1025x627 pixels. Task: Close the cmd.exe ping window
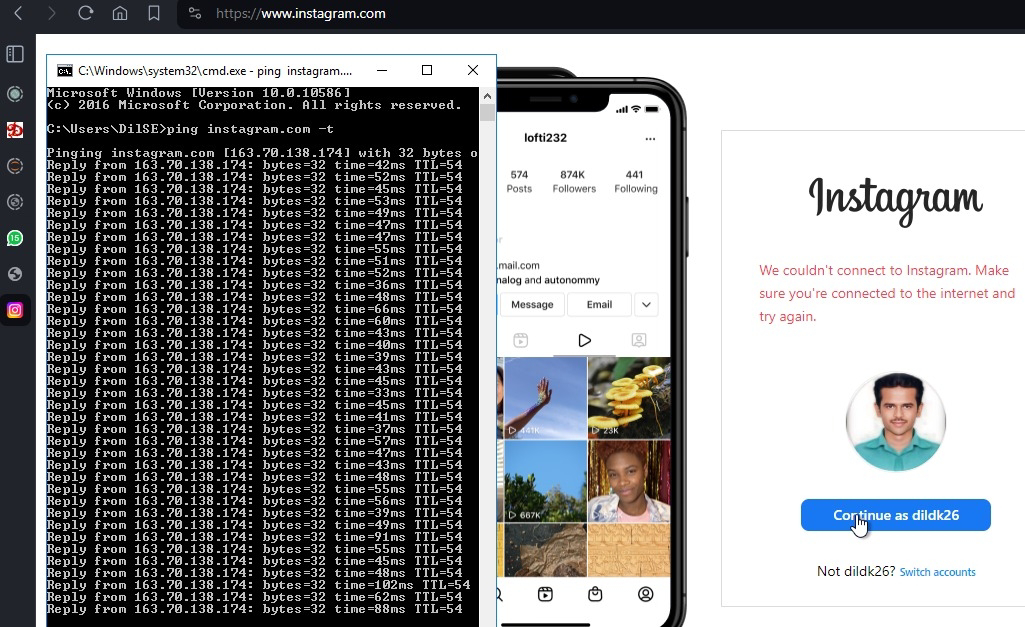point(473,70)
